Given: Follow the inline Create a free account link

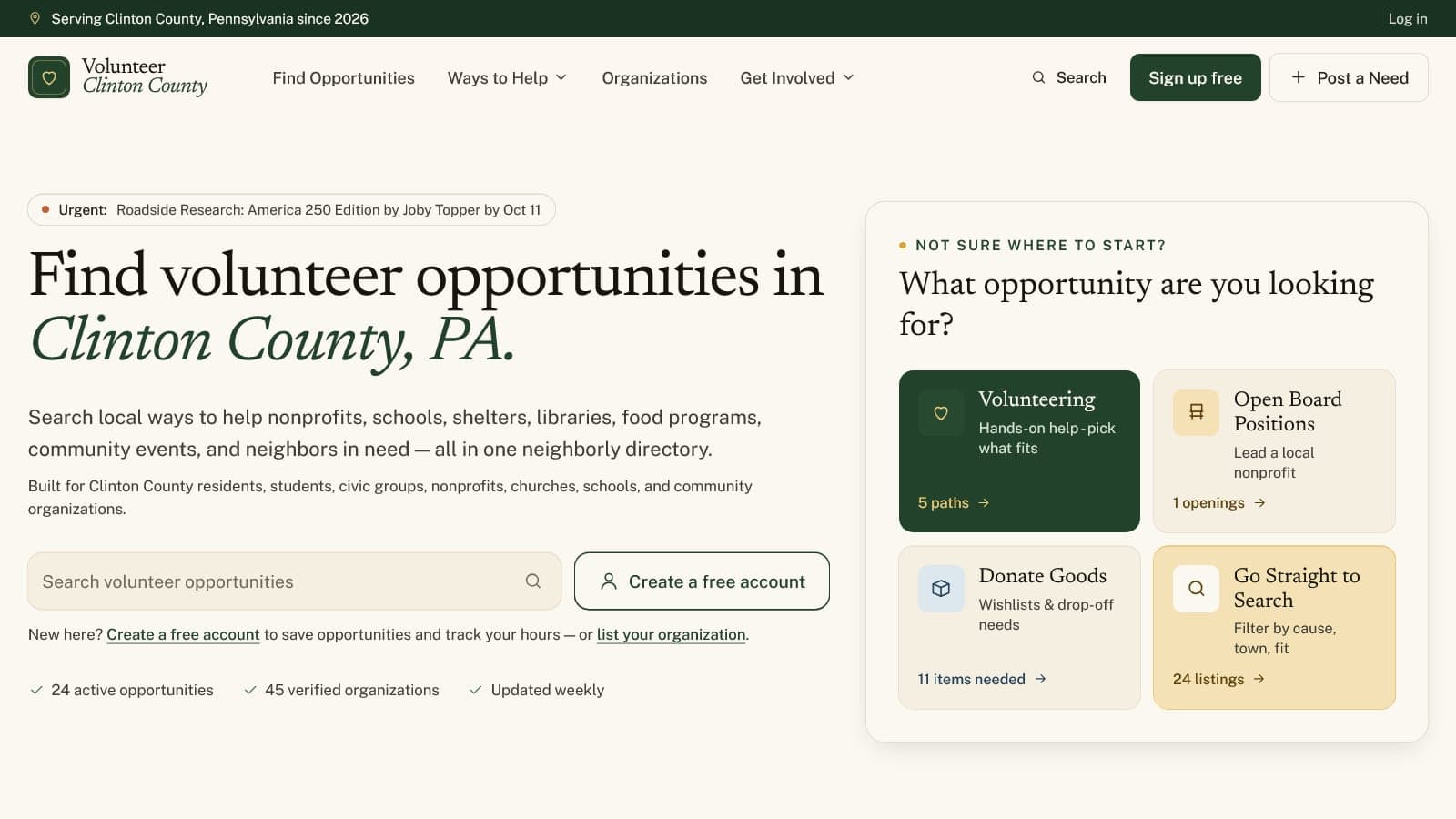Looking at the screenshot, I should (183, 634).
